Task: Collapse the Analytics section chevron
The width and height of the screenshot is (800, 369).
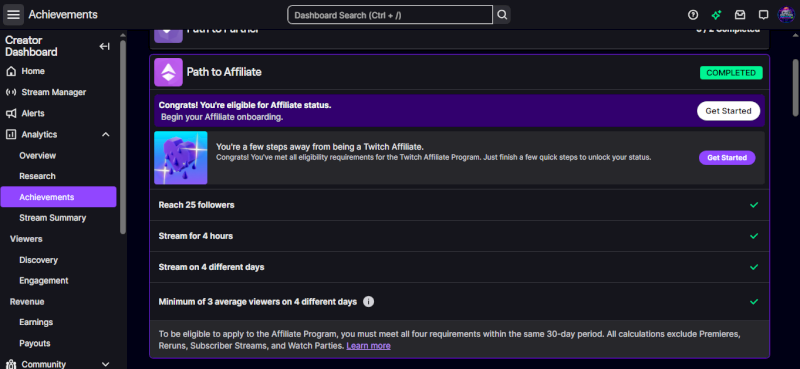Action: [106, 134]
